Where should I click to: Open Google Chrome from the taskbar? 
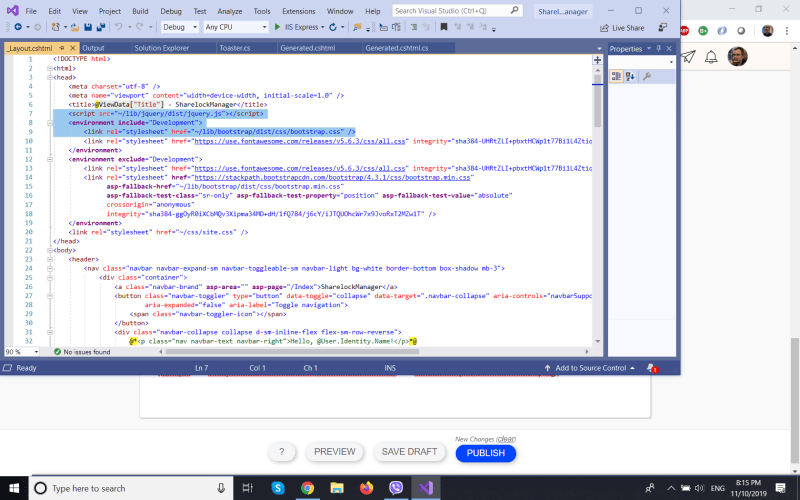point(307,488)
